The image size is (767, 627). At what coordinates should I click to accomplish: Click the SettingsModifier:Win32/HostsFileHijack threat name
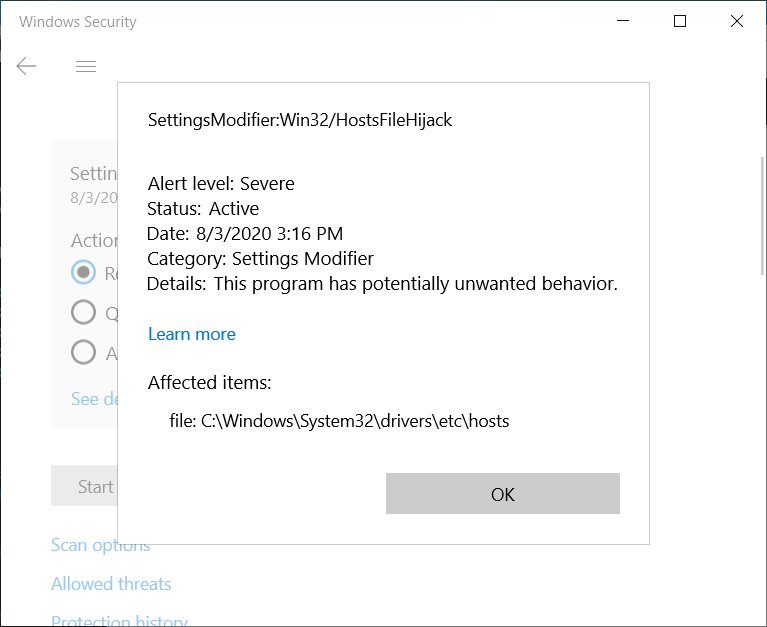tap(300, 120)
